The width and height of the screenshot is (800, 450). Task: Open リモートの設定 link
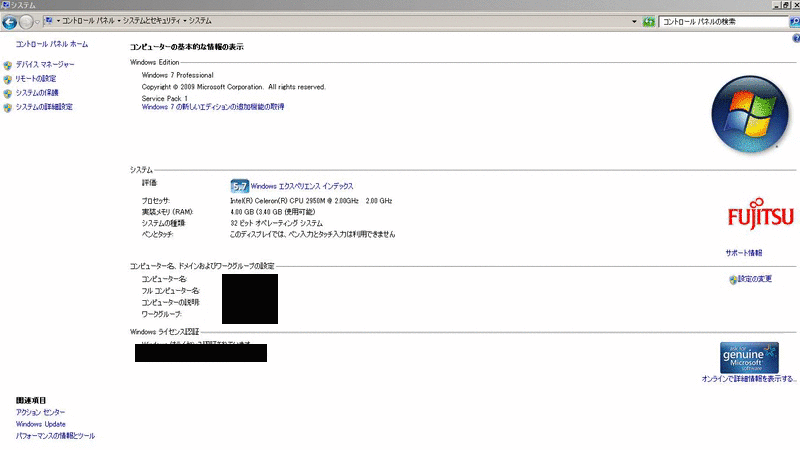[36, 79]
